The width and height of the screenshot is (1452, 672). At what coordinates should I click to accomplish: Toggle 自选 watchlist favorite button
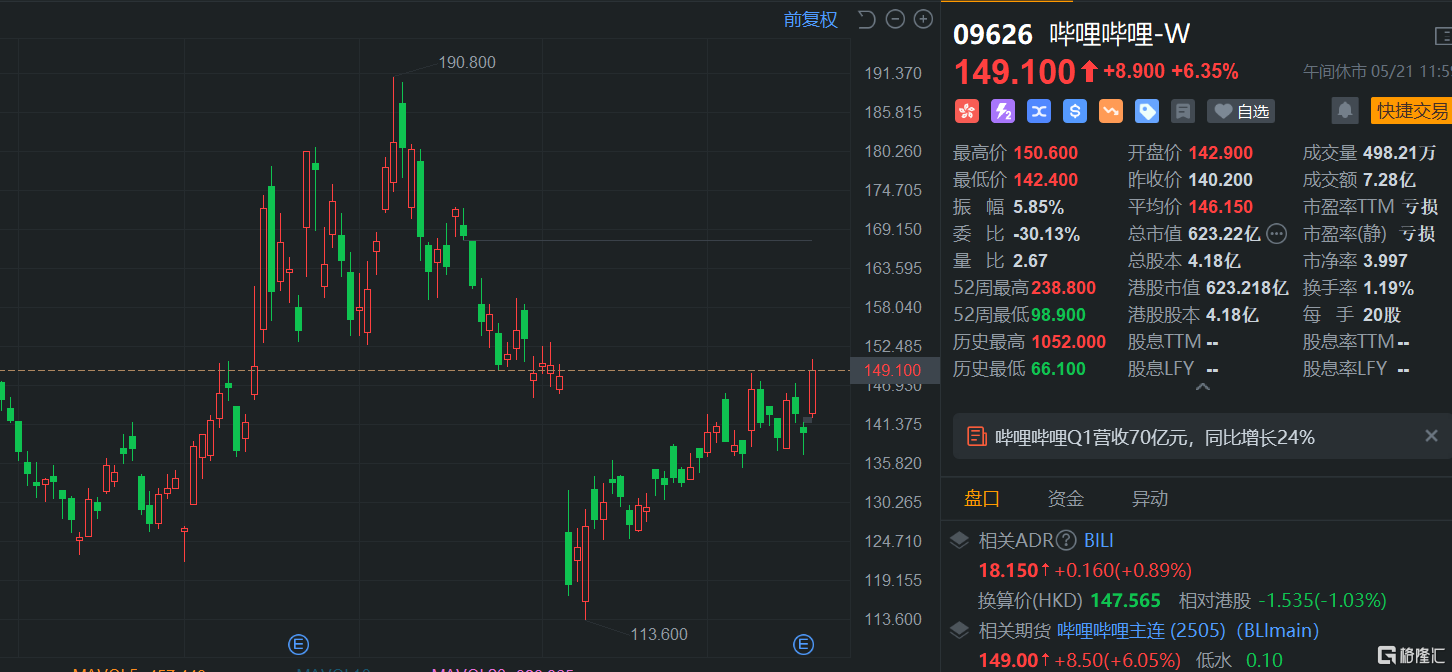[1241, 111]
